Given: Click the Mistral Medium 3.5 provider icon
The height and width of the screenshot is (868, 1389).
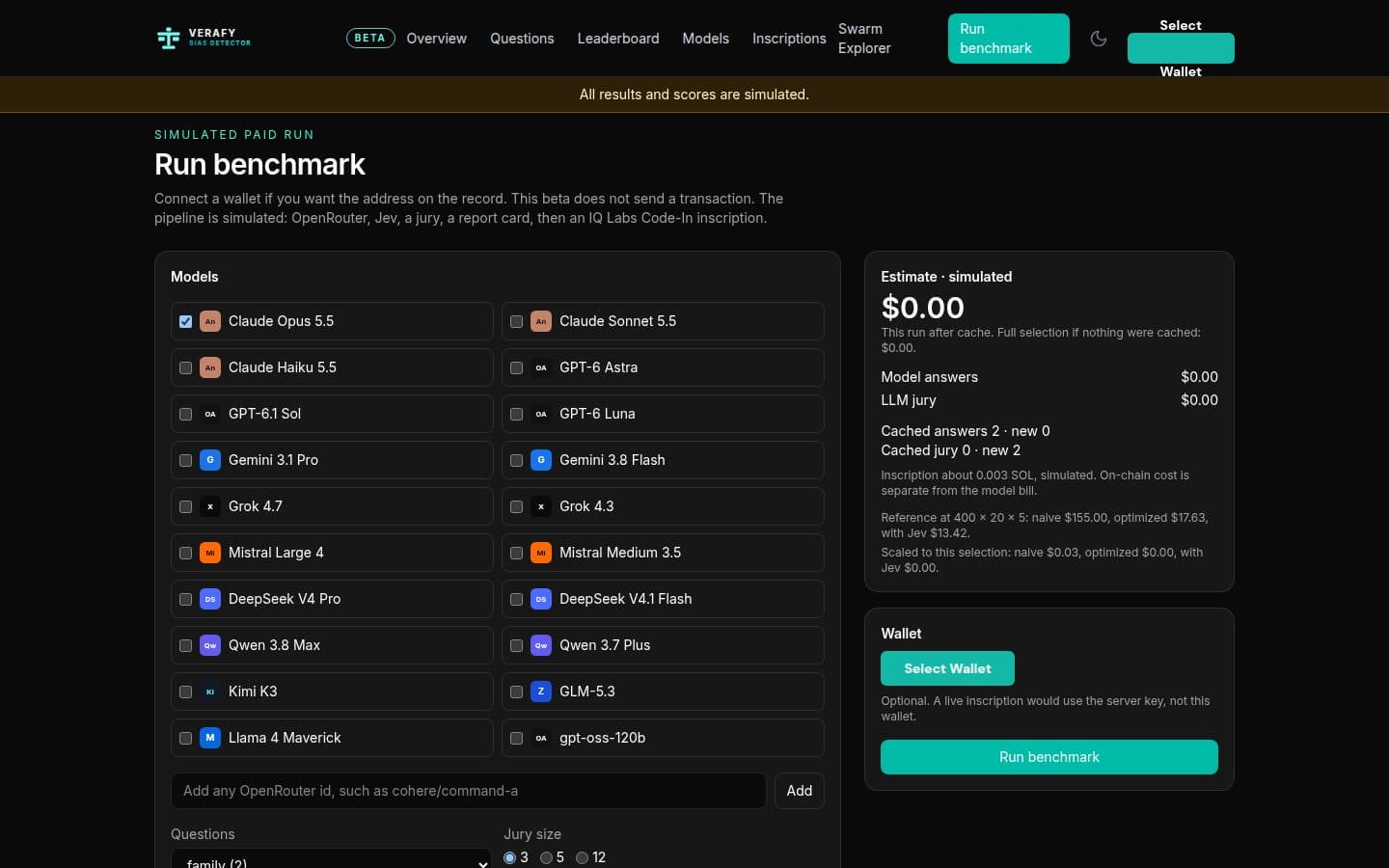Looking at the screenshot, I should [541, 553].
